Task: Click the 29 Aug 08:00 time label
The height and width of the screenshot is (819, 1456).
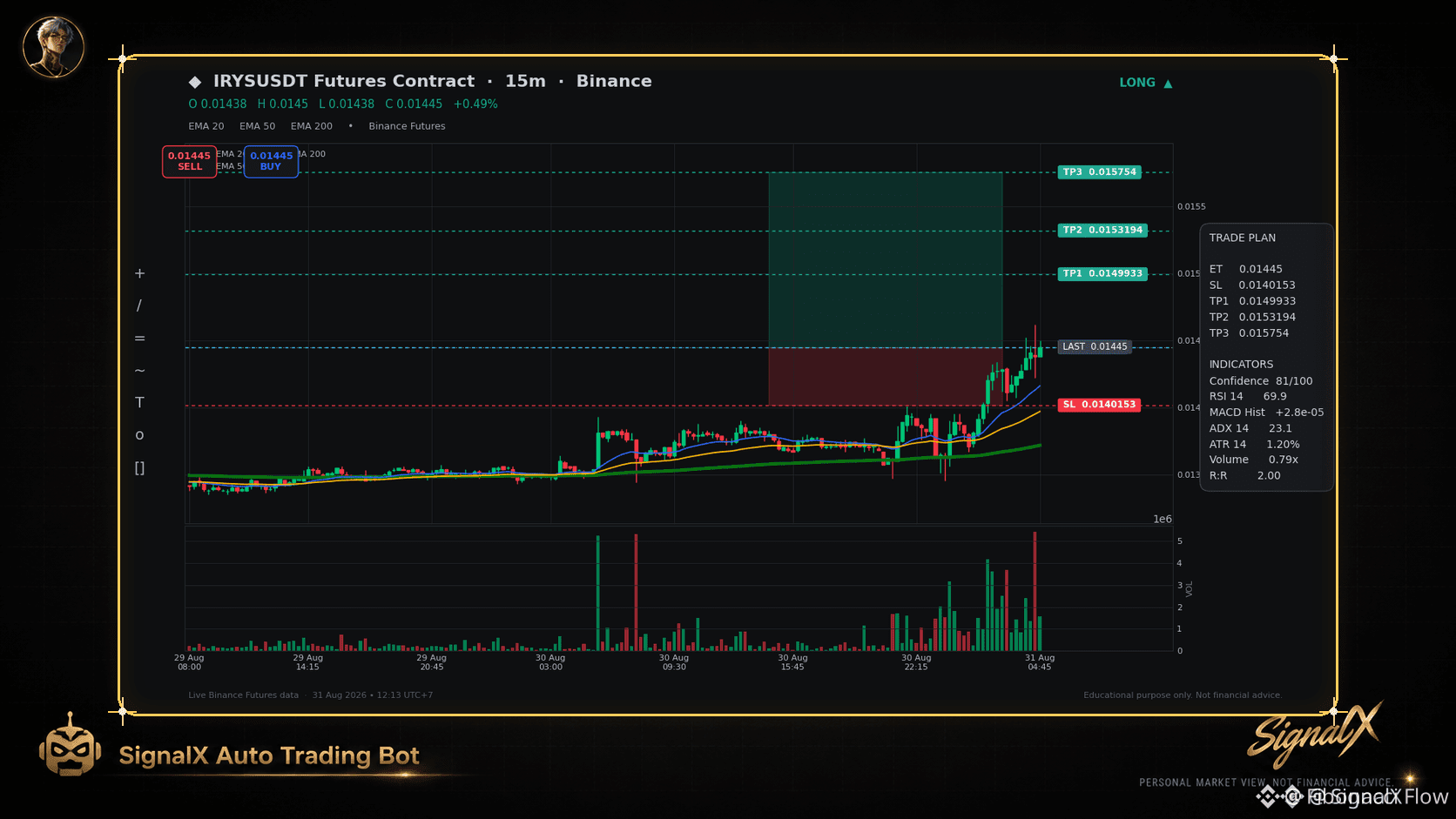Action: 189,662
